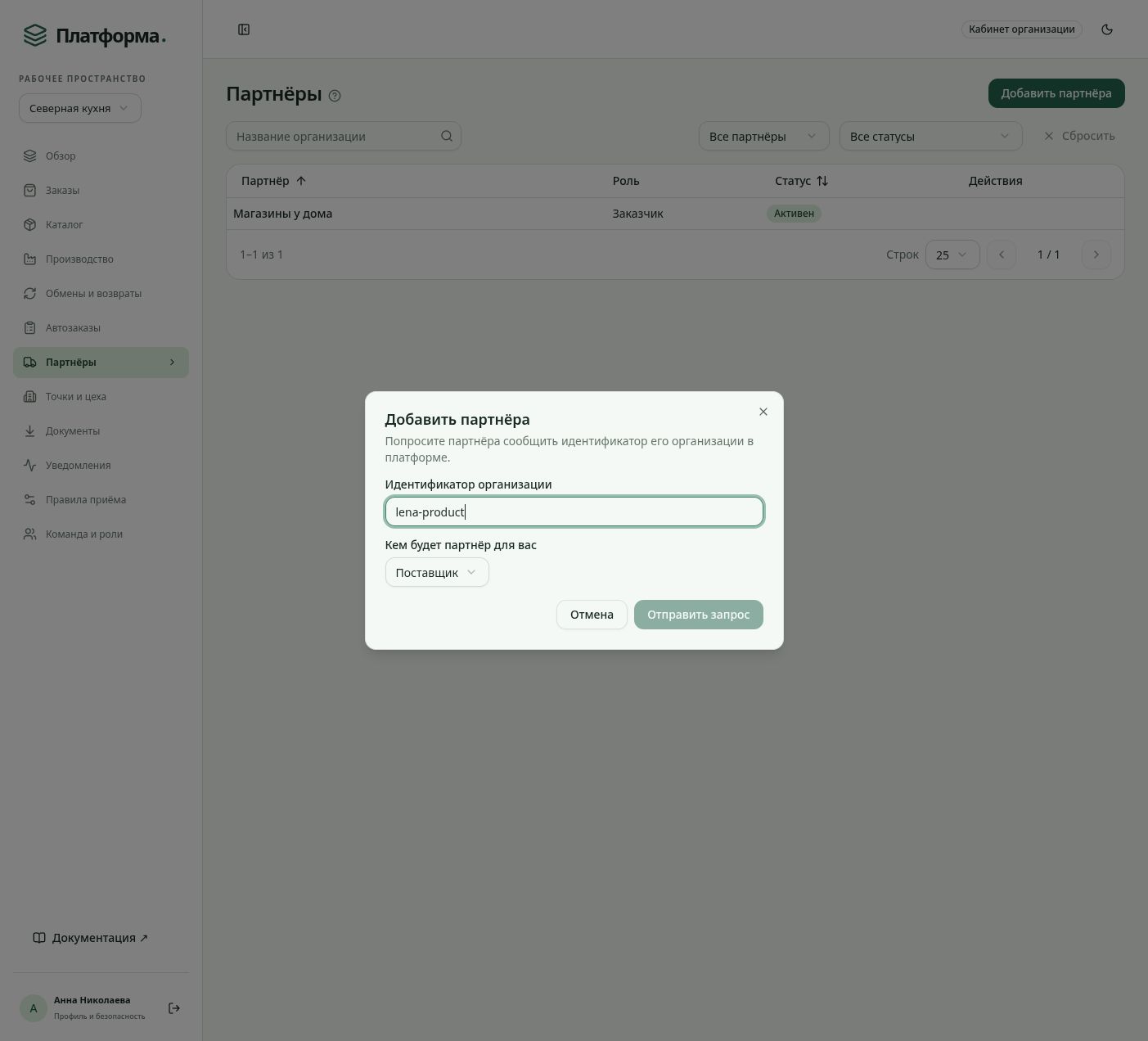Click the Отмена button in dialog
The image size is (1148, 1041).
pyautogui.click(x=592, y=615)
